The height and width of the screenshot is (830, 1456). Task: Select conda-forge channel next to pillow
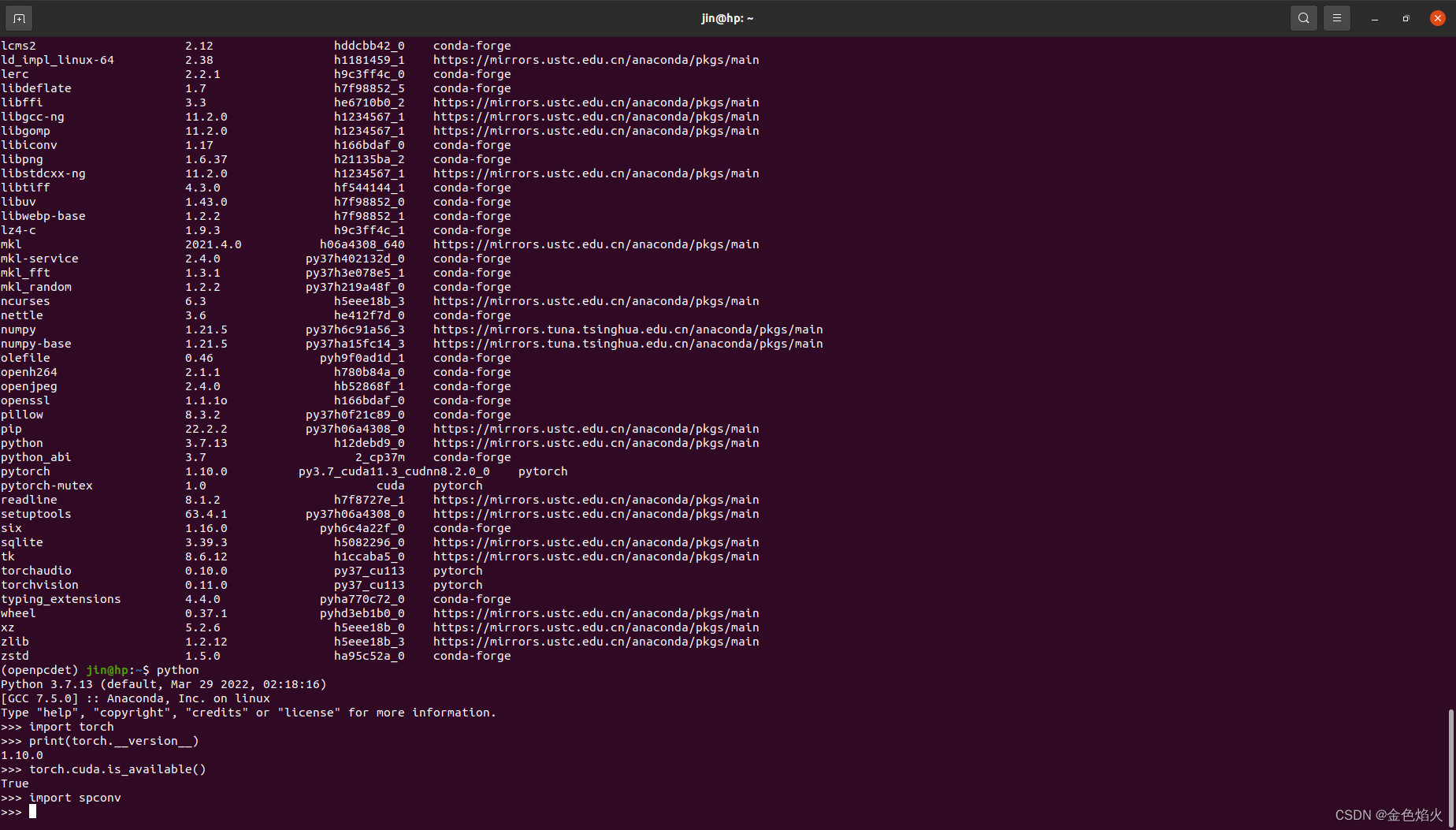click(x=471, y=414)
